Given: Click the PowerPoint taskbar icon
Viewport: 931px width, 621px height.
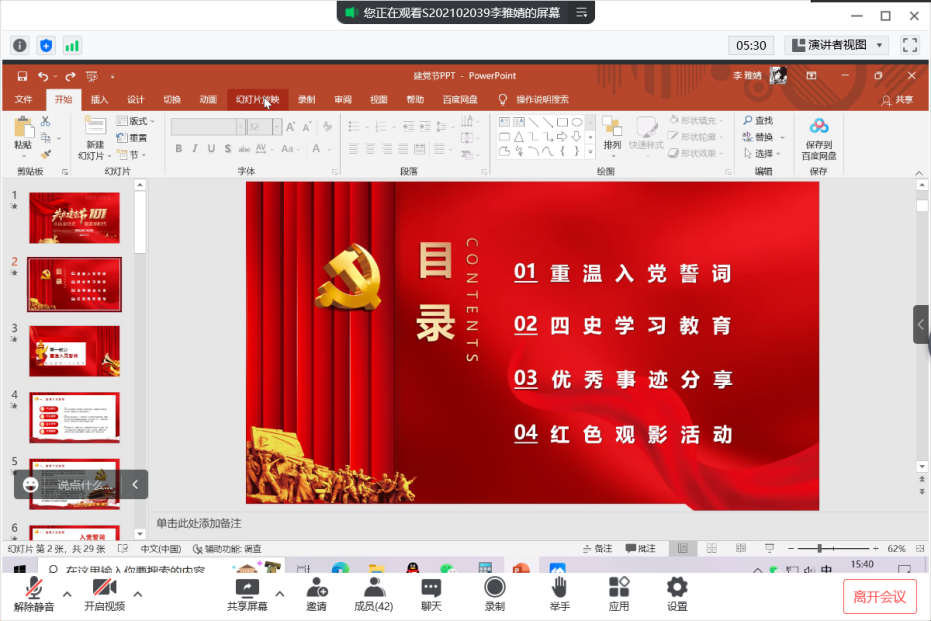Looking at the screenshot, I should click(x=521, y=568).
